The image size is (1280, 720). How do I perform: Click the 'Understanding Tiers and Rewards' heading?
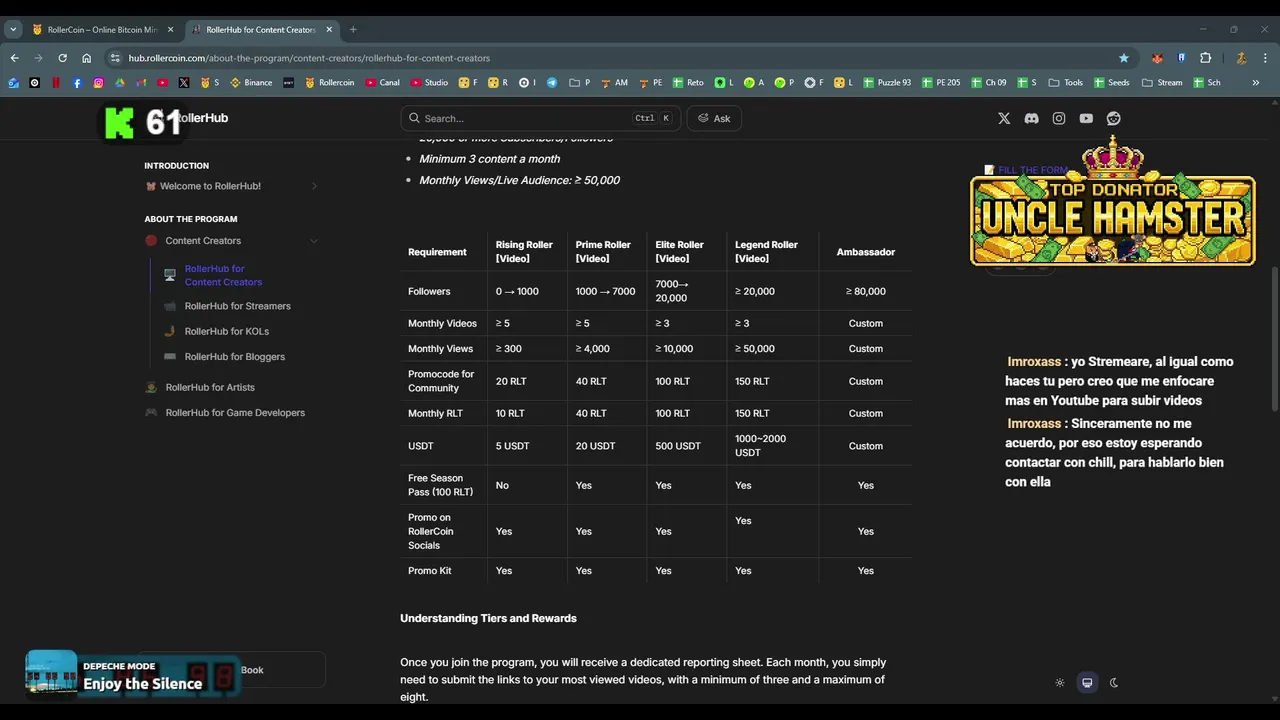tap(488, 618)
